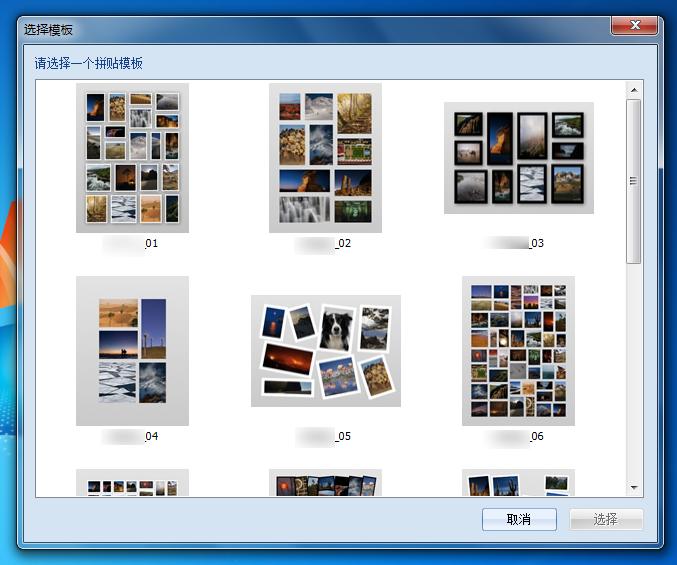Viewport: 677px width, 565px height.
Task: Select collage template 01 thumbnail
Action: [132, 158]
